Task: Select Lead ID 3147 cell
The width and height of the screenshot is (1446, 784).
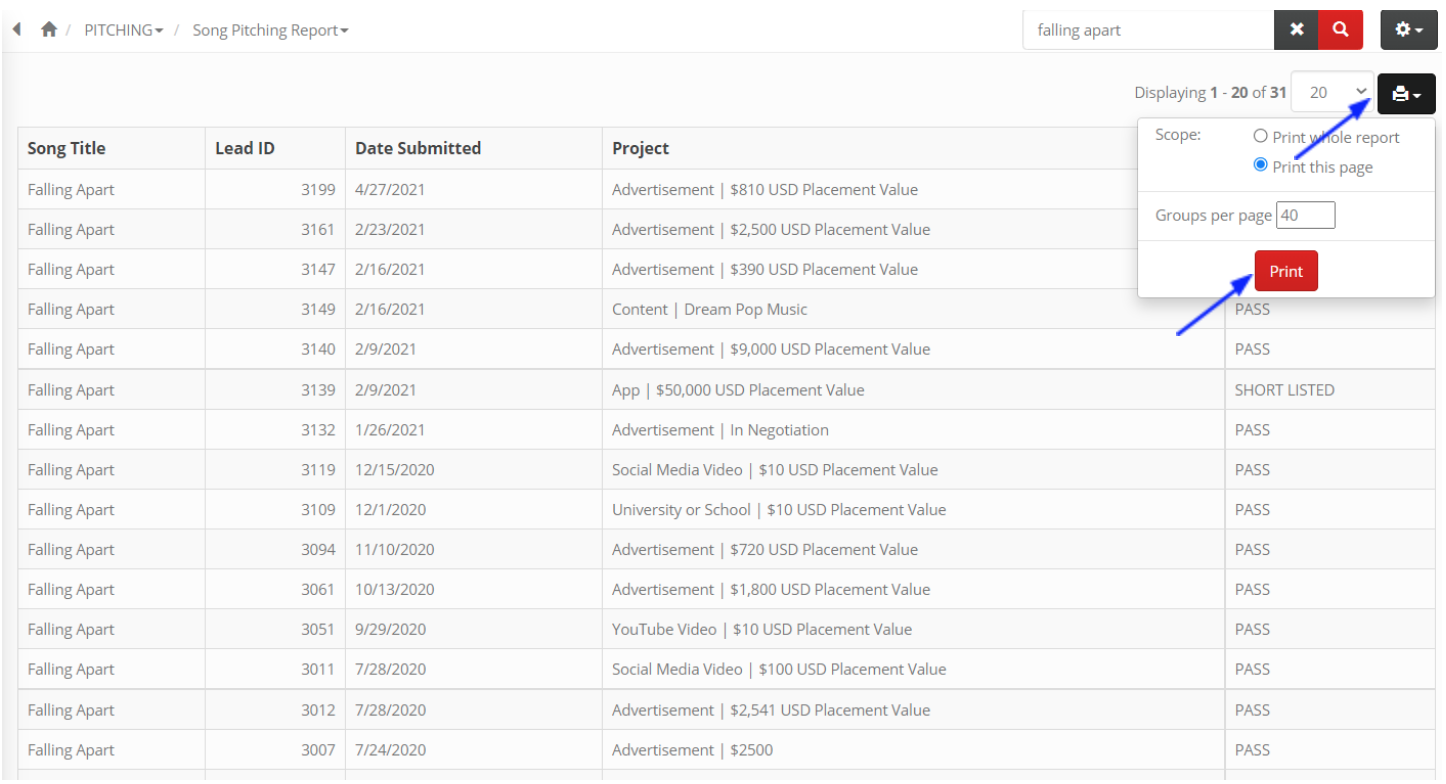Action: (x=275, y=269)
